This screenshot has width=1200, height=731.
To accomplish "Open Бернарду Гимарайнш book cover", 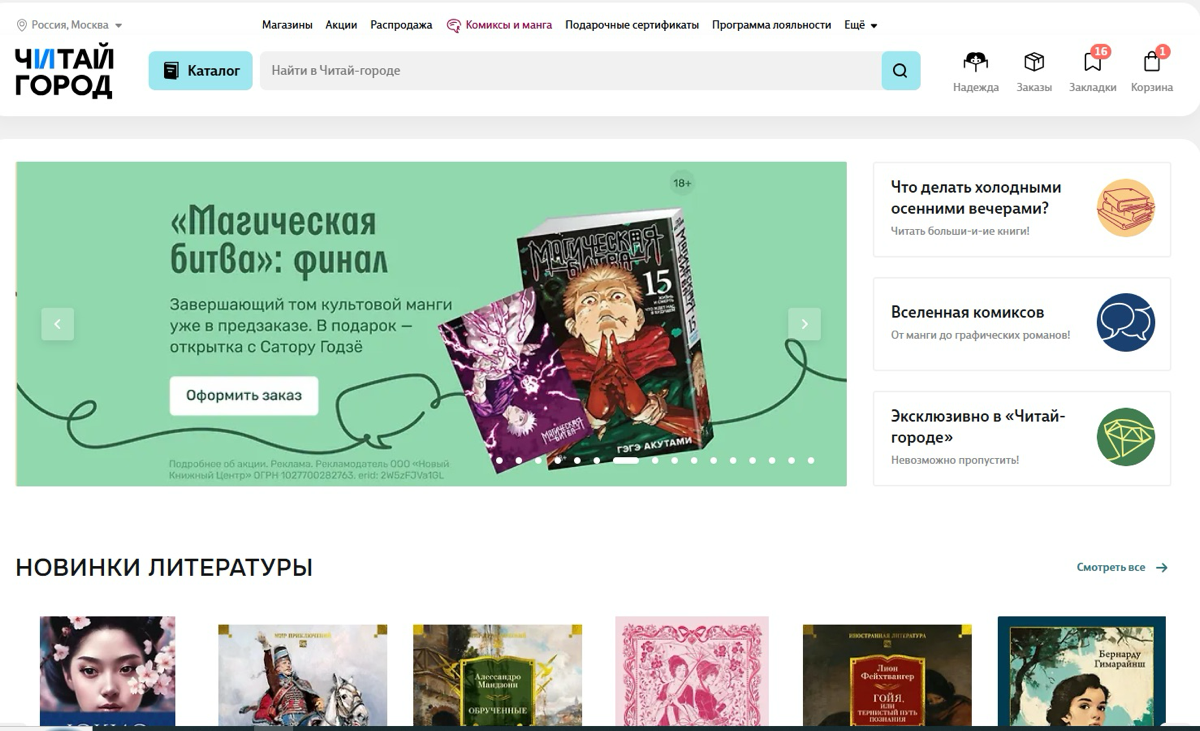I will click(1082, 671).
